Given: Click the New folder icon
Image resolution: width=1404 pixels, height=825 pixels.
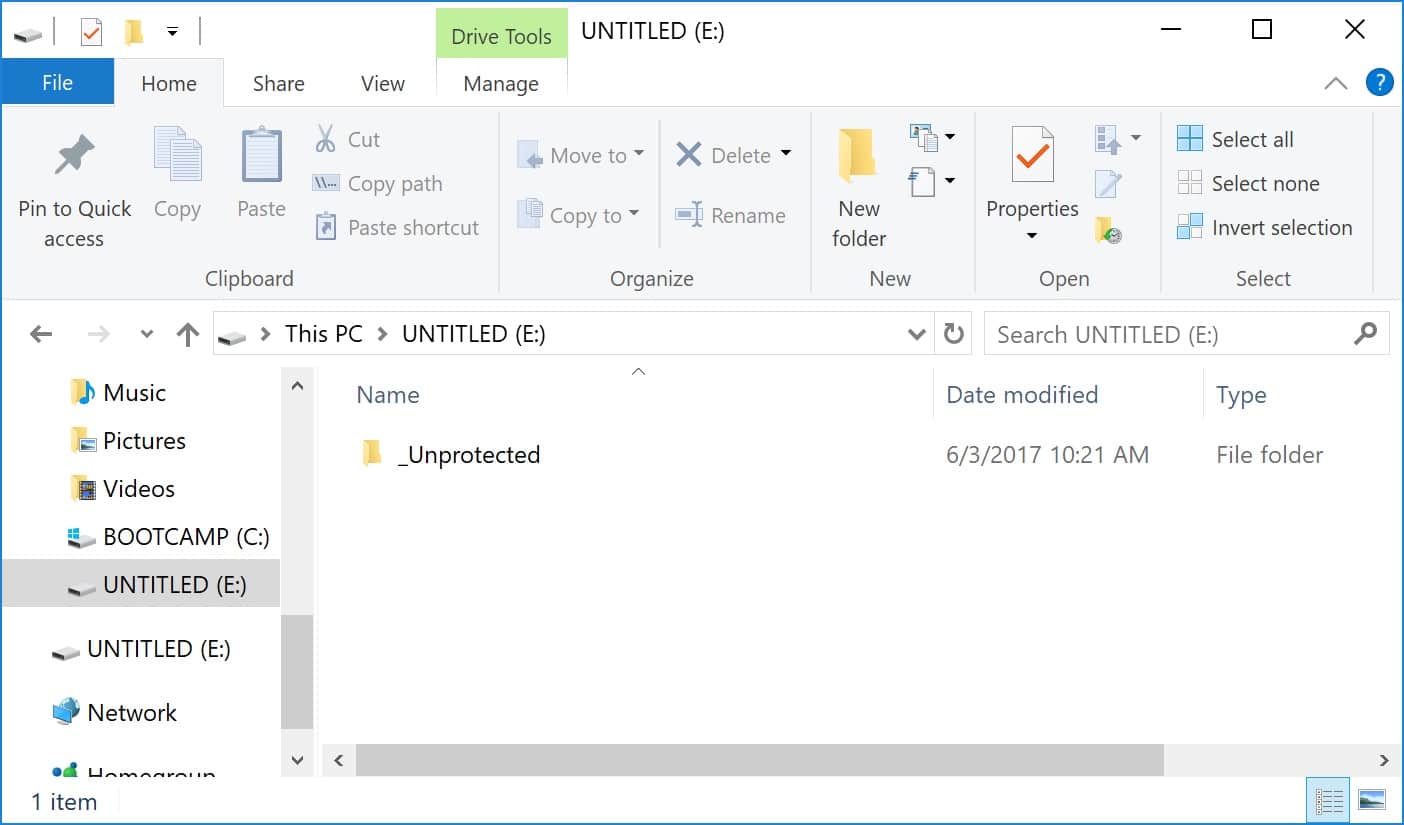Looking at the screenshot, I should tap(858, 157).
